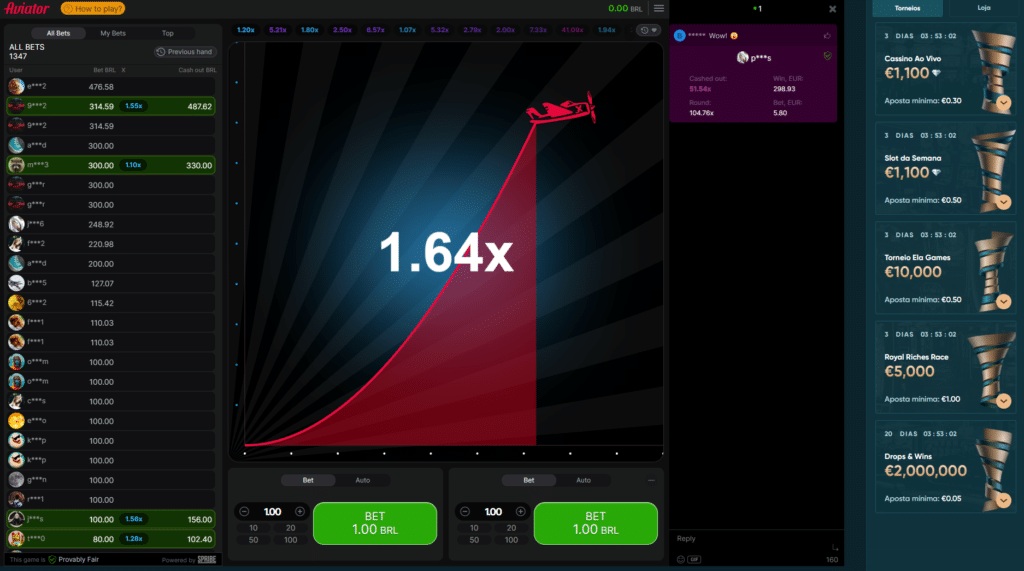Viewport: 1024px width, 571px height.
Task: Click p***s avatar in the chat card
Action: [743, 57]
